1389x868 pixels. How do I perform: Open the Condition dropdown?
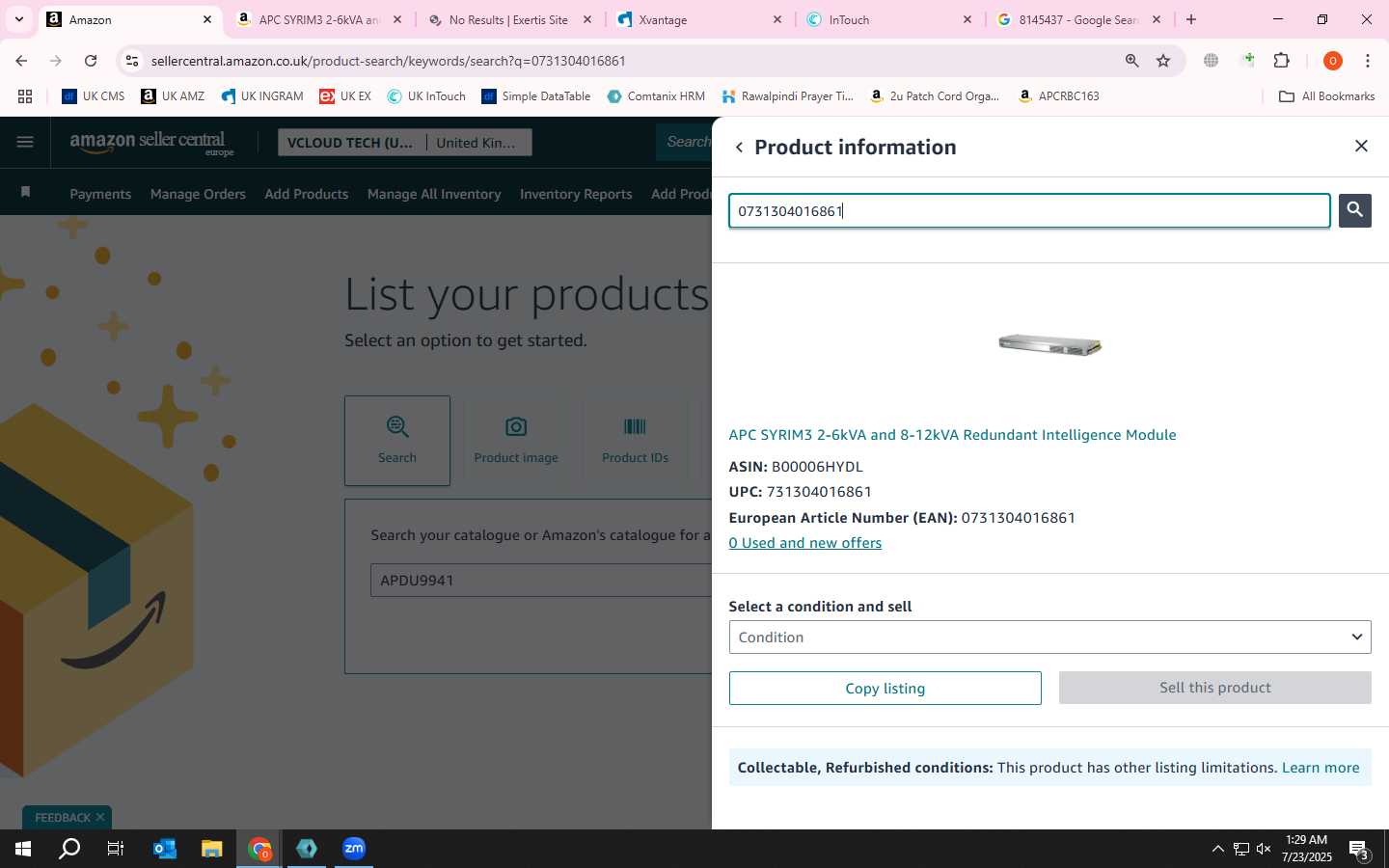(x=1049, y=637)
